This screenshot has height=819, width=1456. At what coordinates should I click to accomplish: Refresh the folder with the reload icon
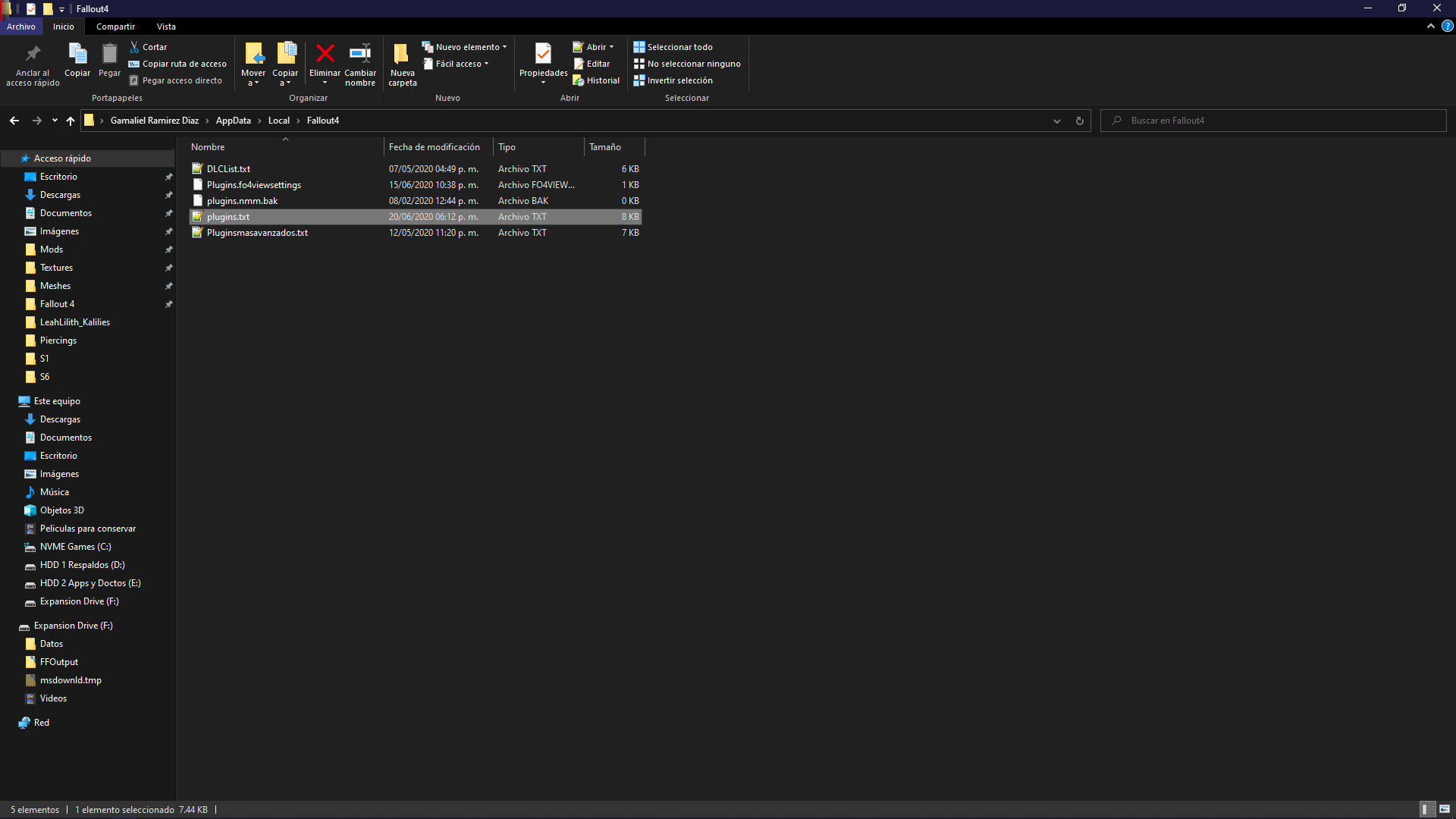point(1080,121)
